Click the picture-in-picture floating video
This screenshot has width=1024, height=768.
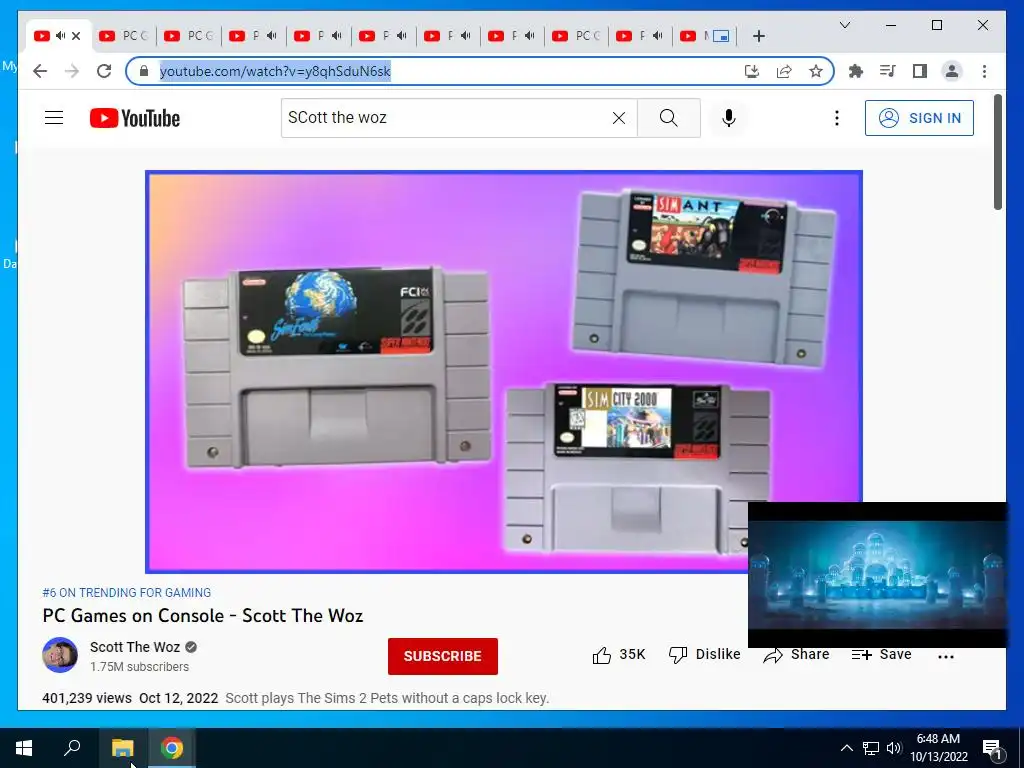pos(877,575)
